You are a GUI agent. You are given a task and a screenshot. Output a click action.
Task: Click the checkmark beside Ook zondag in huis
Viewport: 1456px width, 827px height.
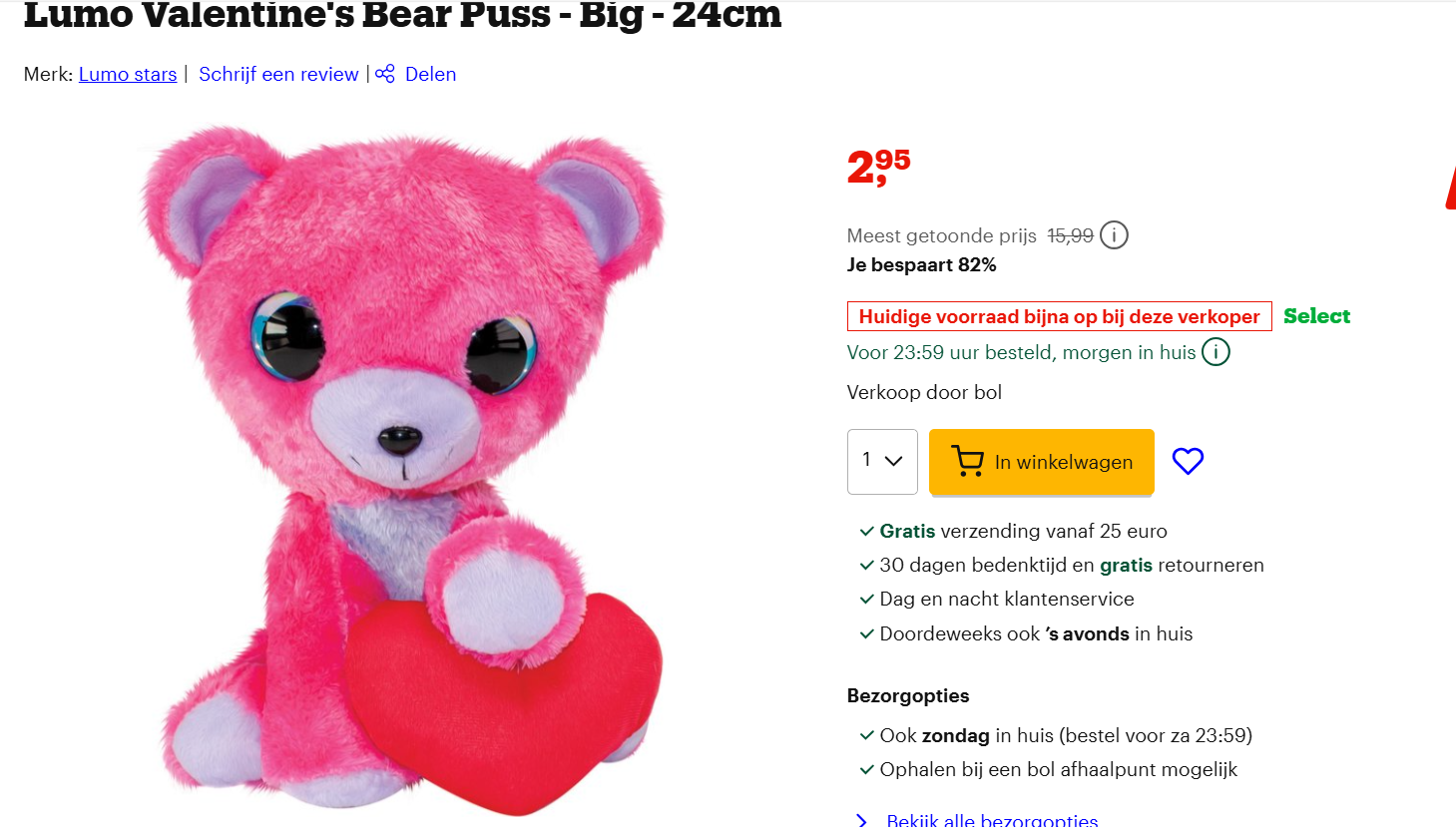click(x=865, y=734)
